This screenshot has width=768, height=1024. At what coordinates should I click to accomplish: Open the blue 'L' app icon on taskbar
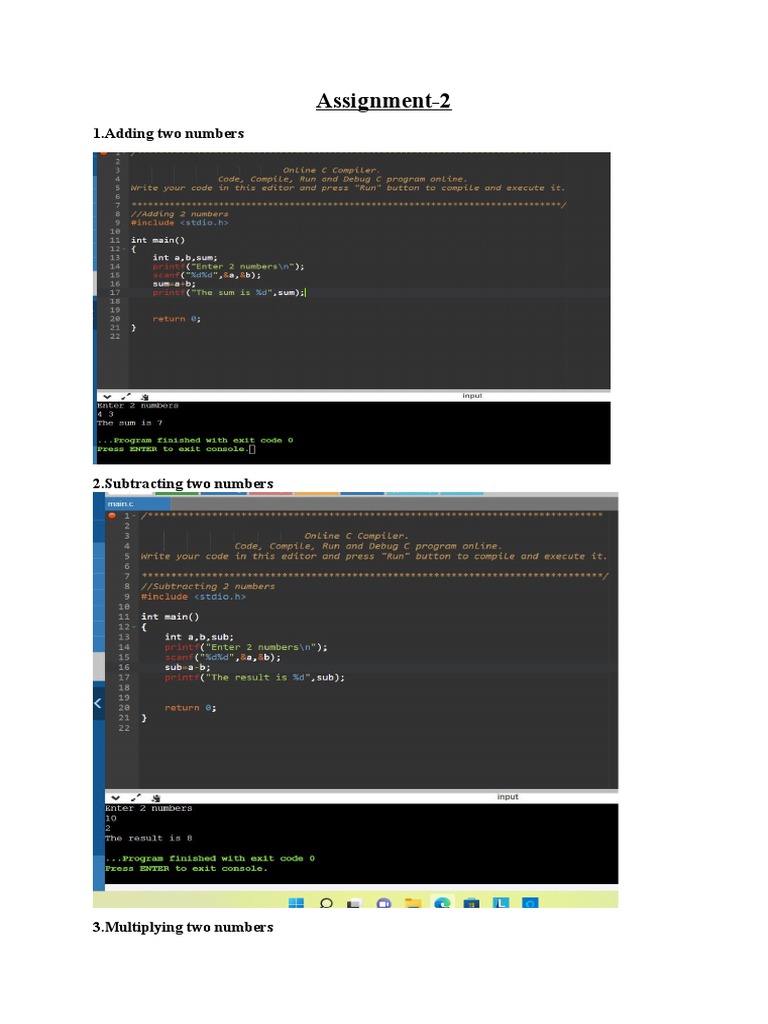point(501,903)
